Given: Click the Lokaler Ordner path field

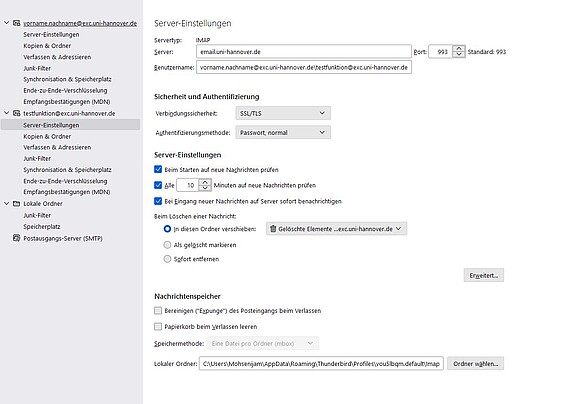Looking at the screenshot, I should (321, 363).
